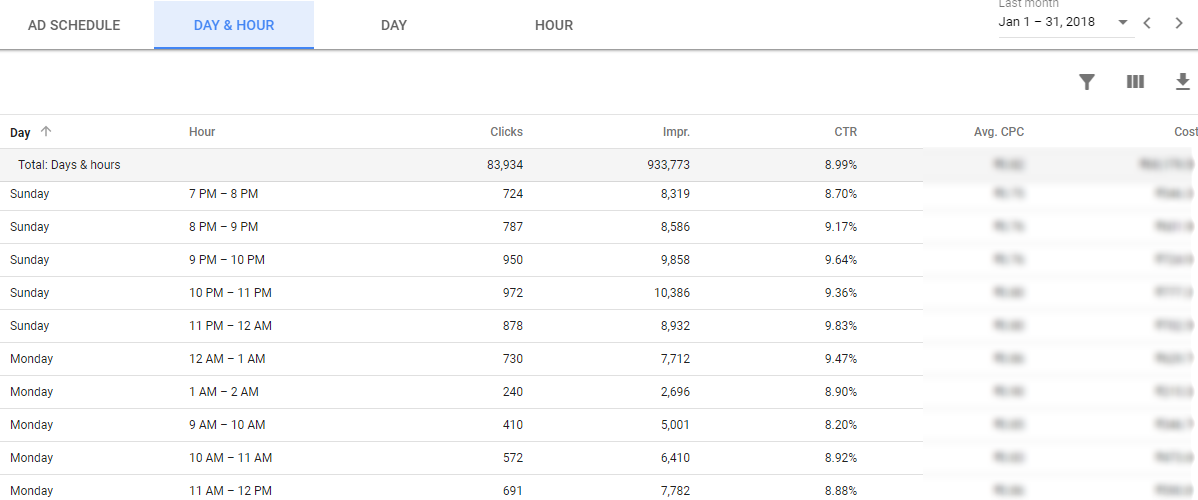Toggle Day column sort arrow

pyautogui.click(x=46, y=131)
